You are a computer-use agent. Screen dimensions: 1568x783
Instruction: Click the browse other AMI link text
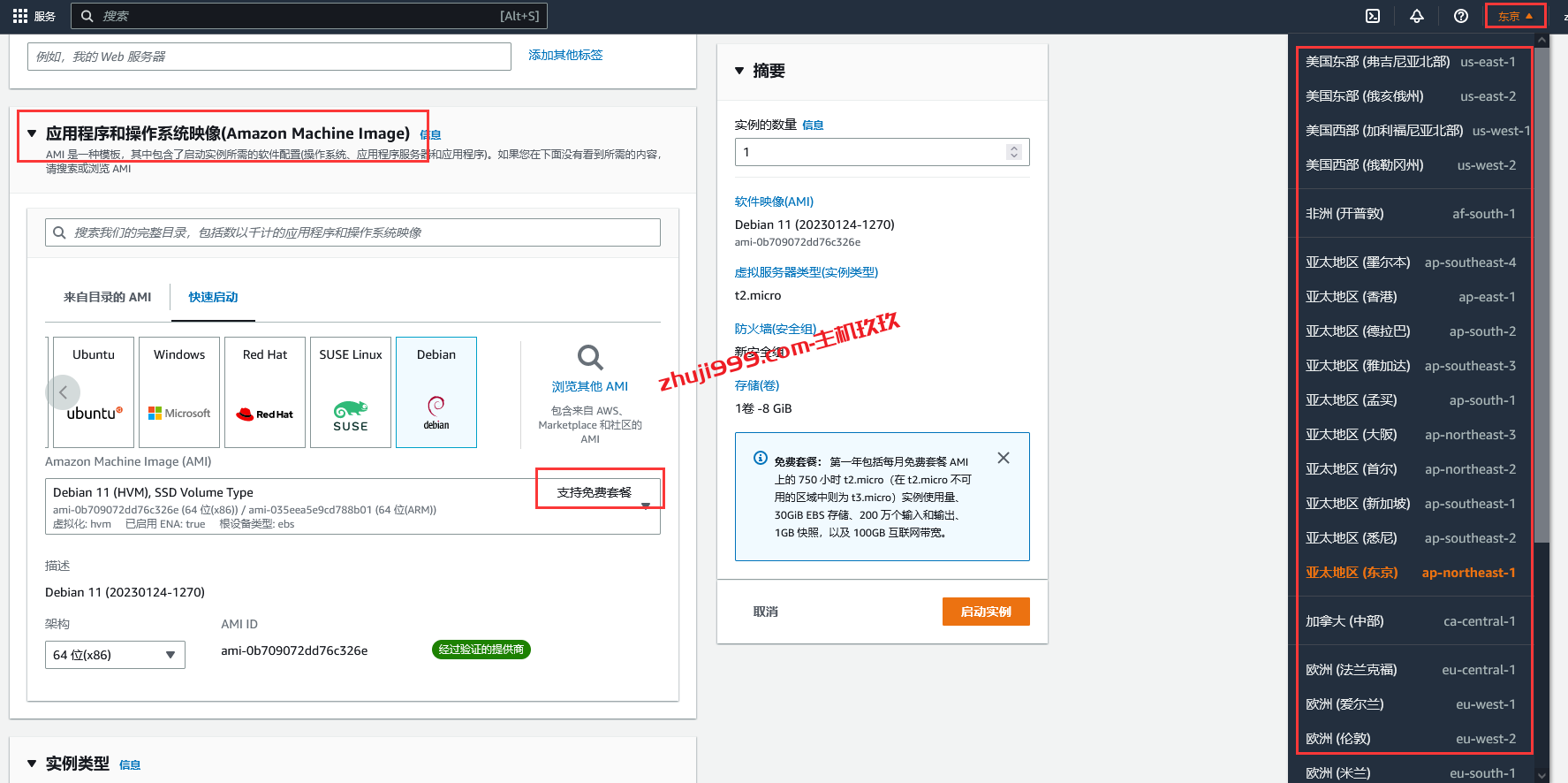[590, 386]
